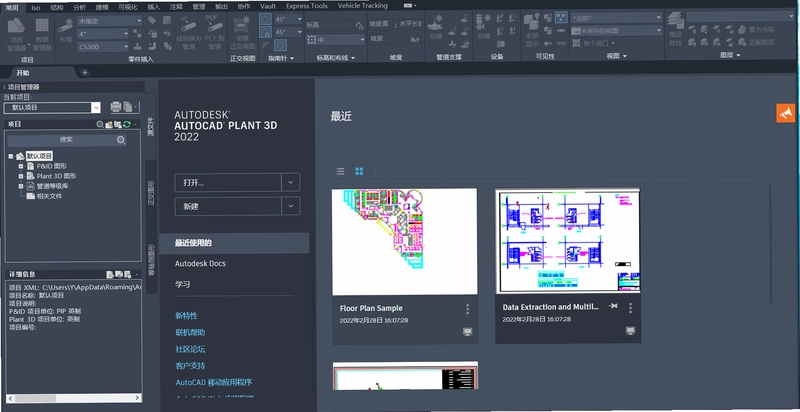The width and height of the screenshot is (800, 412).
Task: Open the arrow next to 打开...
Action: click(290, 182)
